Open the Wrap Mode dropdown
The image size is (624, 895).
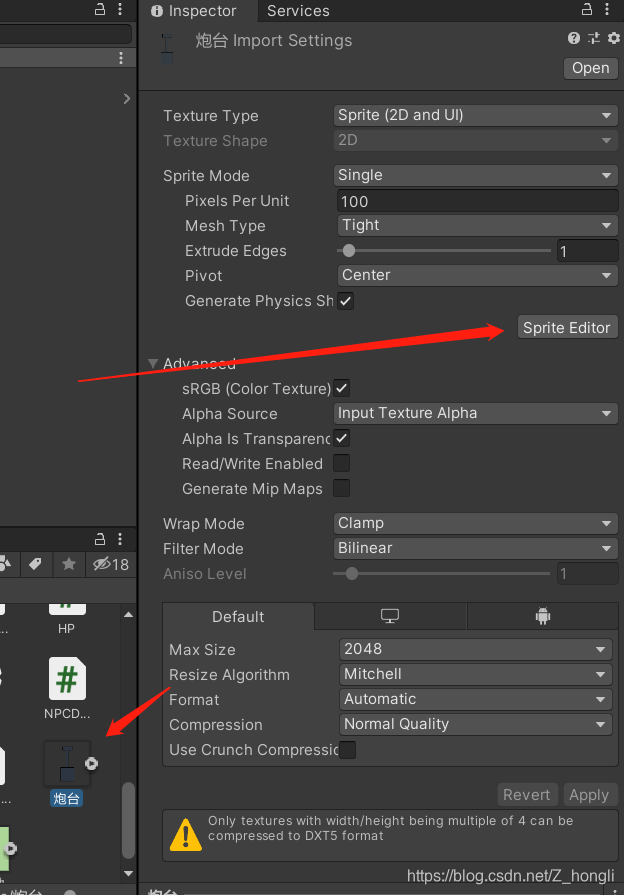point(475,523)
